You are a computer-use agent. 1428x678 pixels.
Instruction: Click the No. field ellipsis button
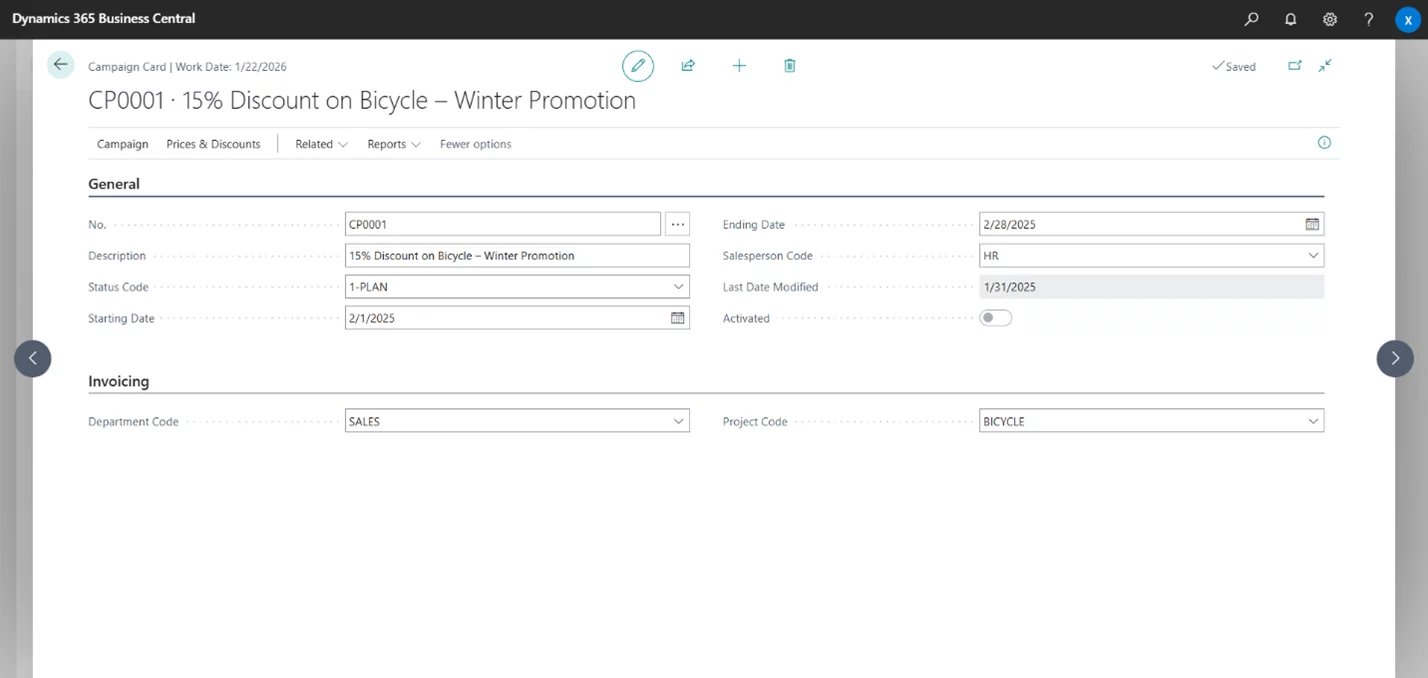pos(678,225)
